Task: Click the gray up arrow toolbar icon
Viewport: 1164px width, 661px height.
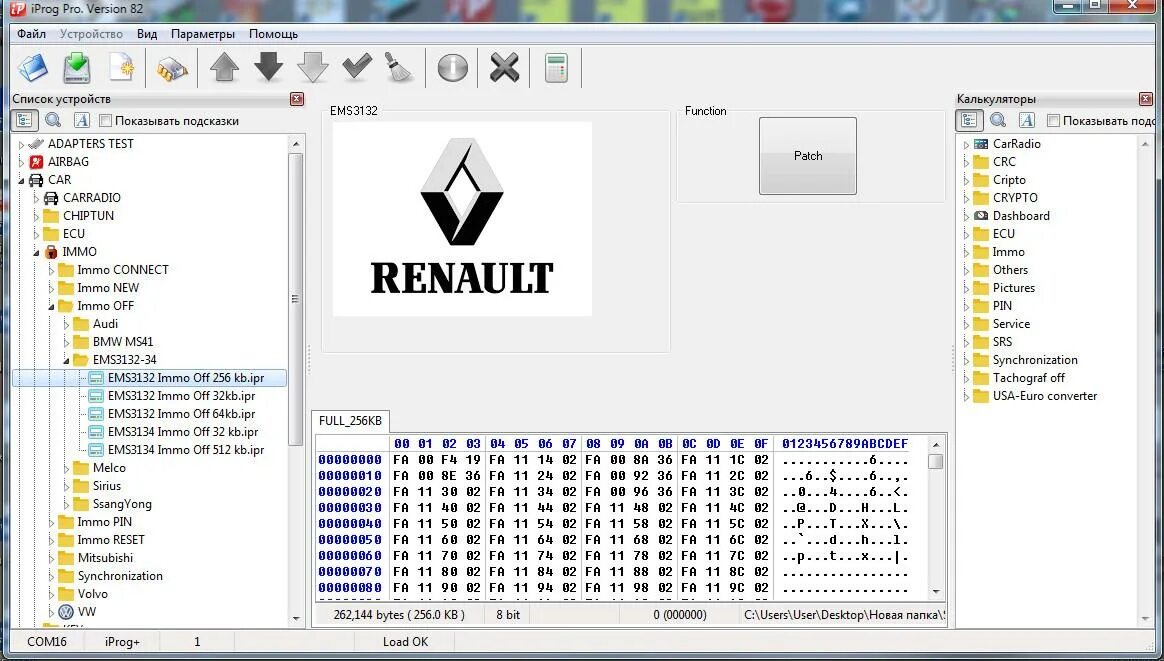Action: 224,67
